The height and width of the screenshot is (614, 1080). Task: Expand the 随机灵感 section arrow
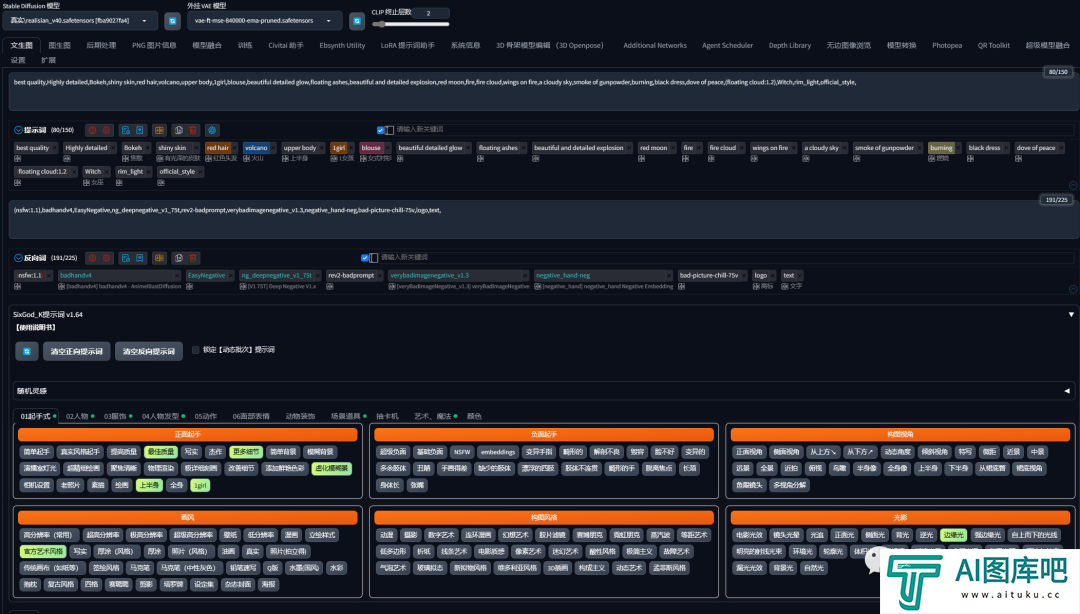tap(1067, 391)
